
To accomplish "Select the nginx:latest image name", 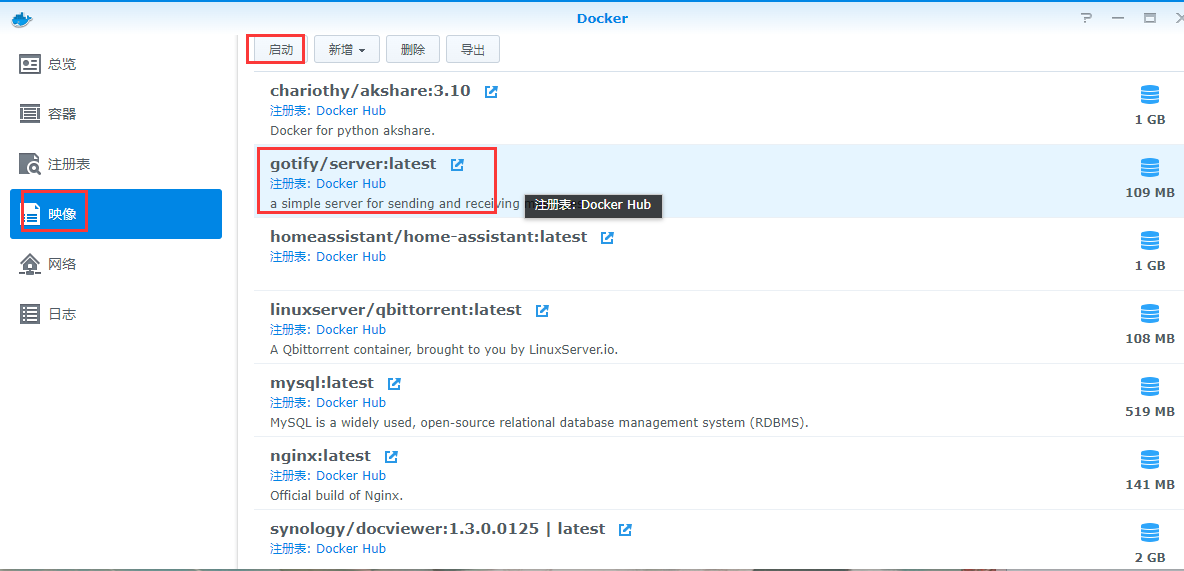I will pyautogui.click(x=320, y=456).
